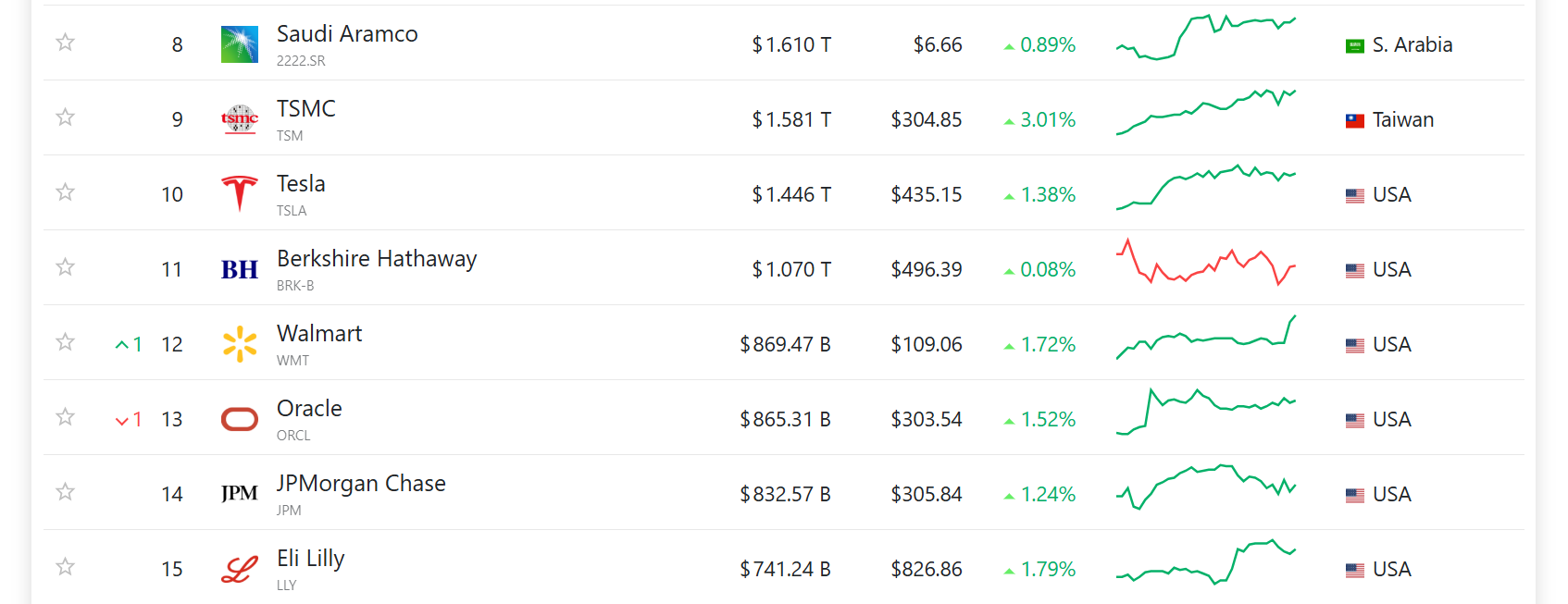Click the Eli Lilly script logo

point(240,569)
